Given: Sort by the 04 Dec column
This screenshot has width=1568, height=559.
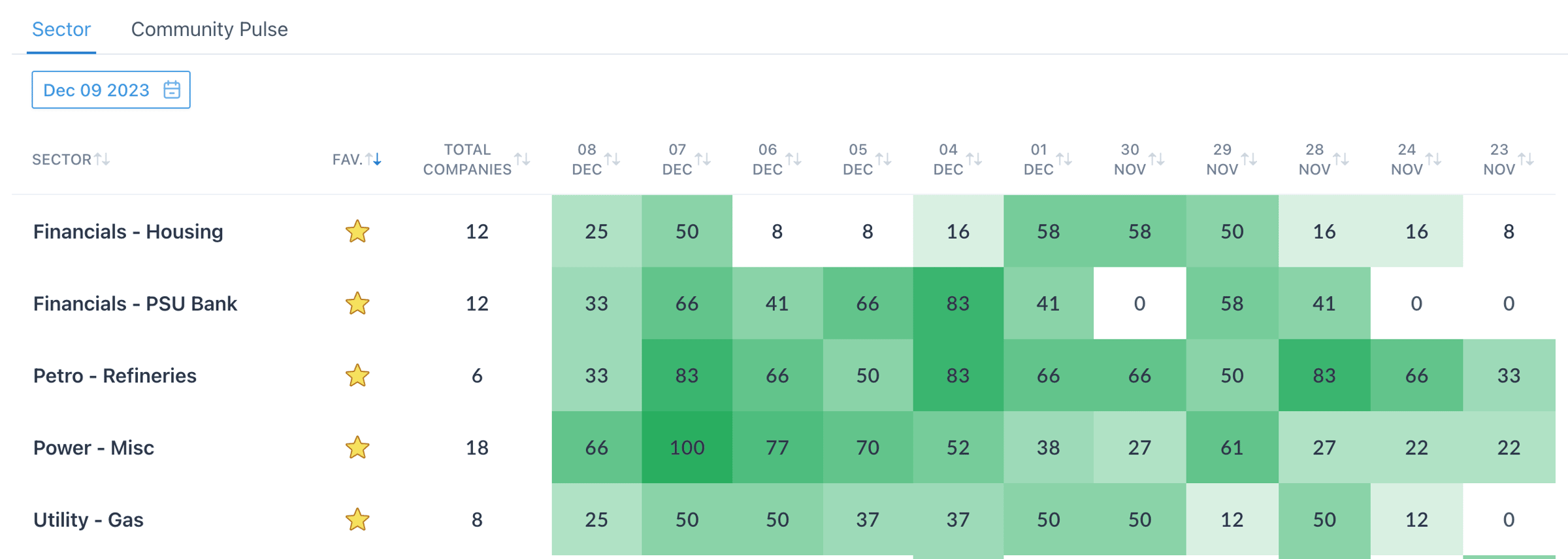Looking at the screenshot, I should [x=974, y=159].
